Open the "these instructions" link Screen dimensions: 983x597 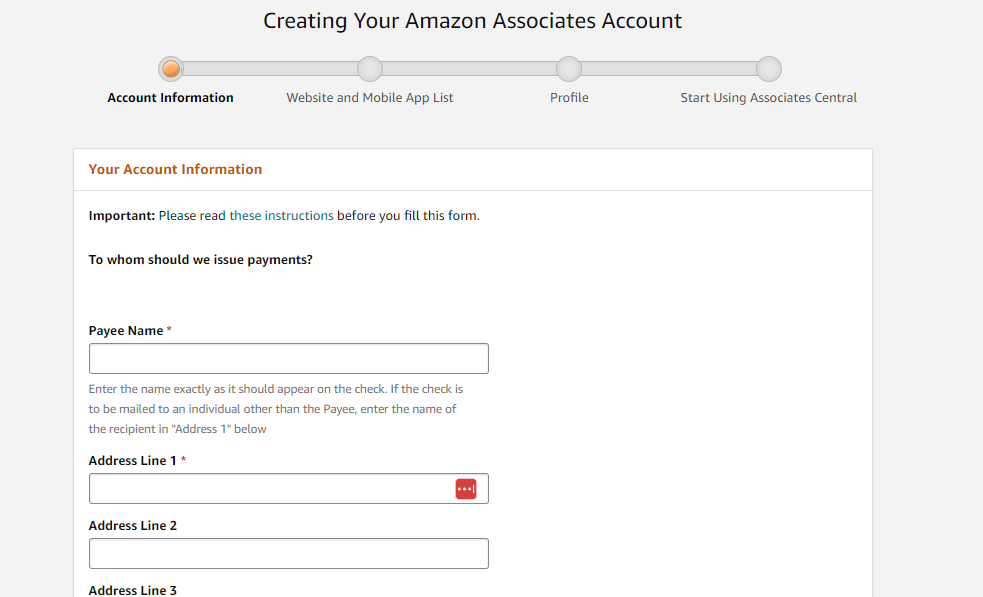click(x=281, y=216)
